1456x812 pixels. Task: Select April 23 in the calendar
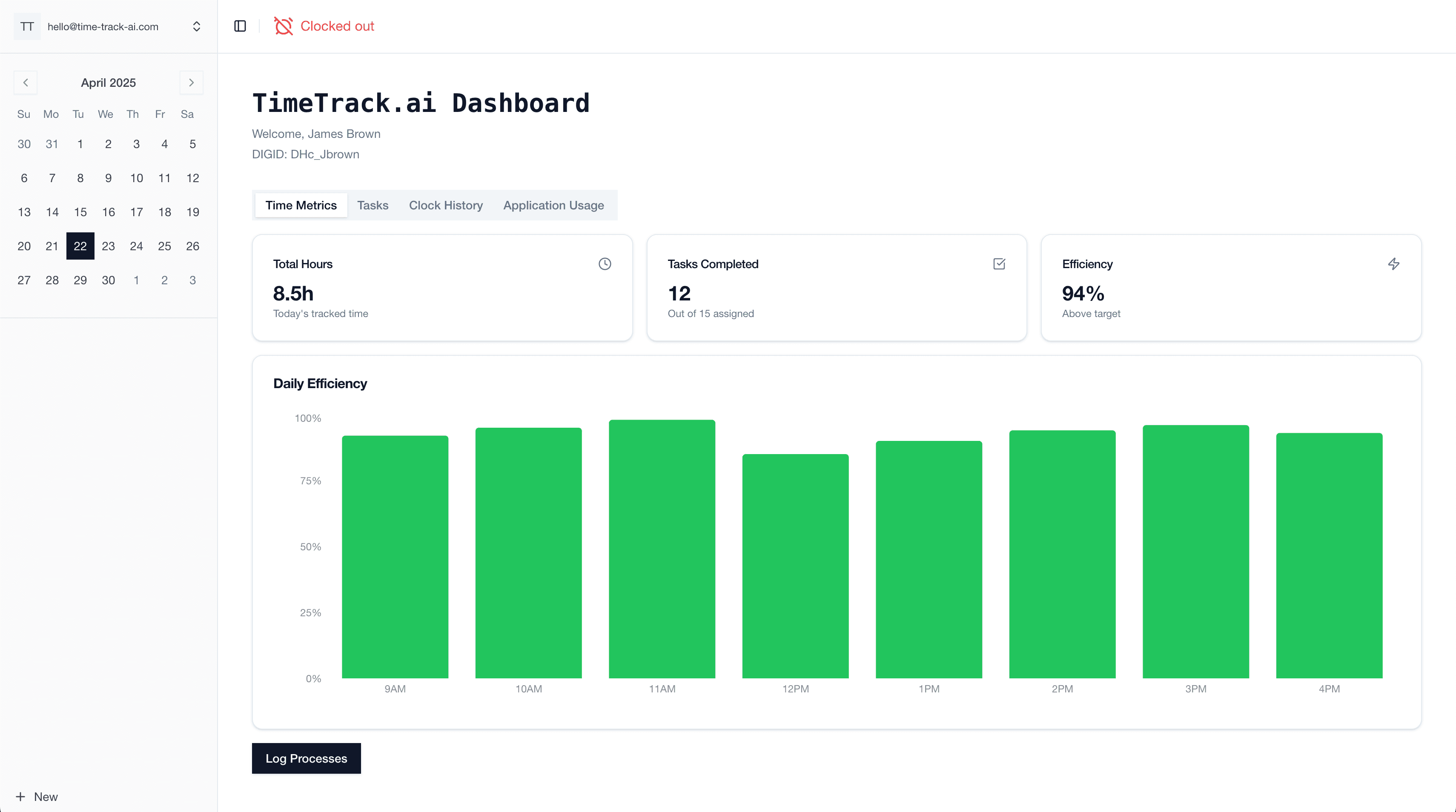[109, 246]
